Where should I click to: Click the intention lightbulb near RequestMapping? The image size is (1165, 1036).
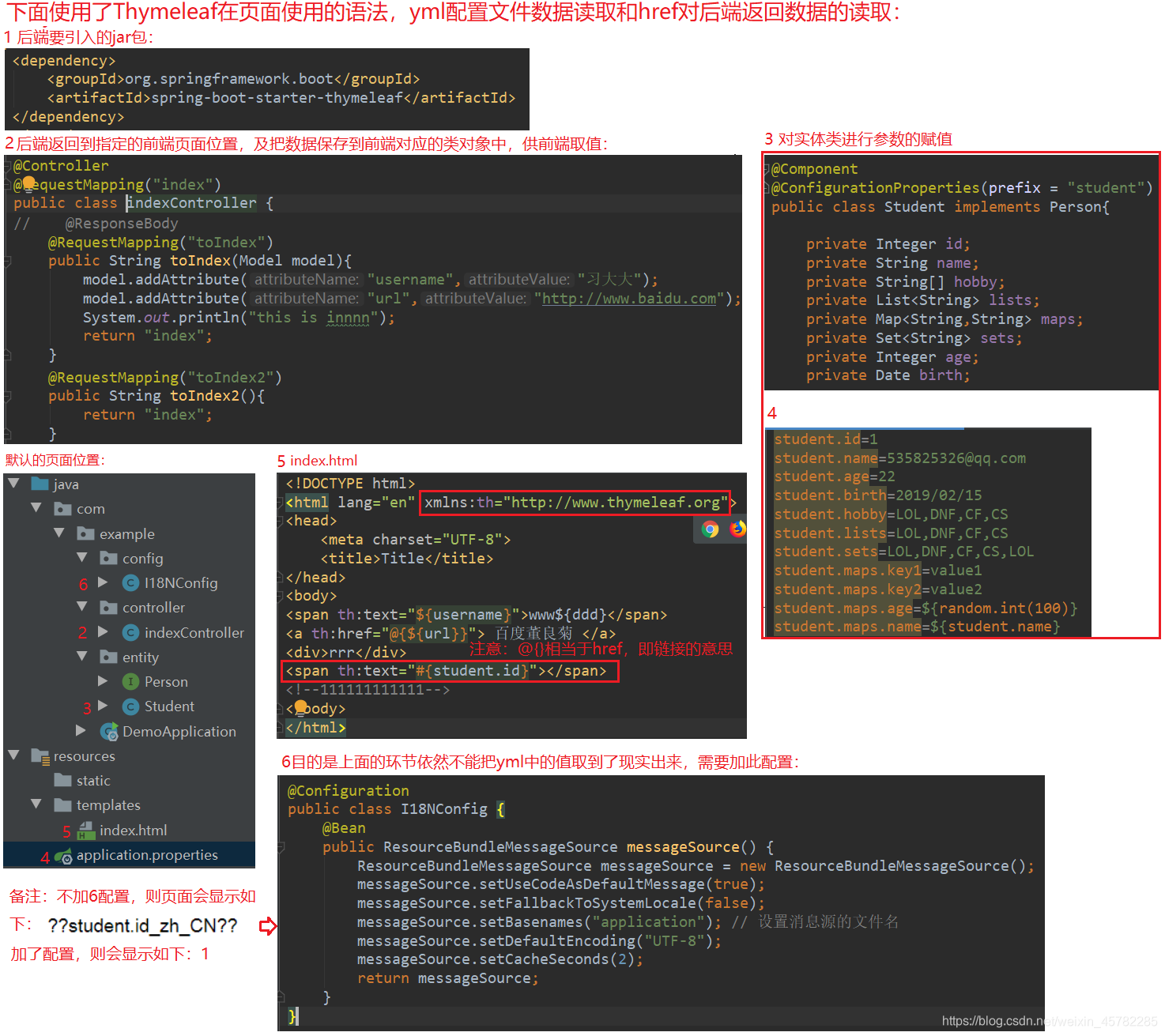tap(28, 183)
